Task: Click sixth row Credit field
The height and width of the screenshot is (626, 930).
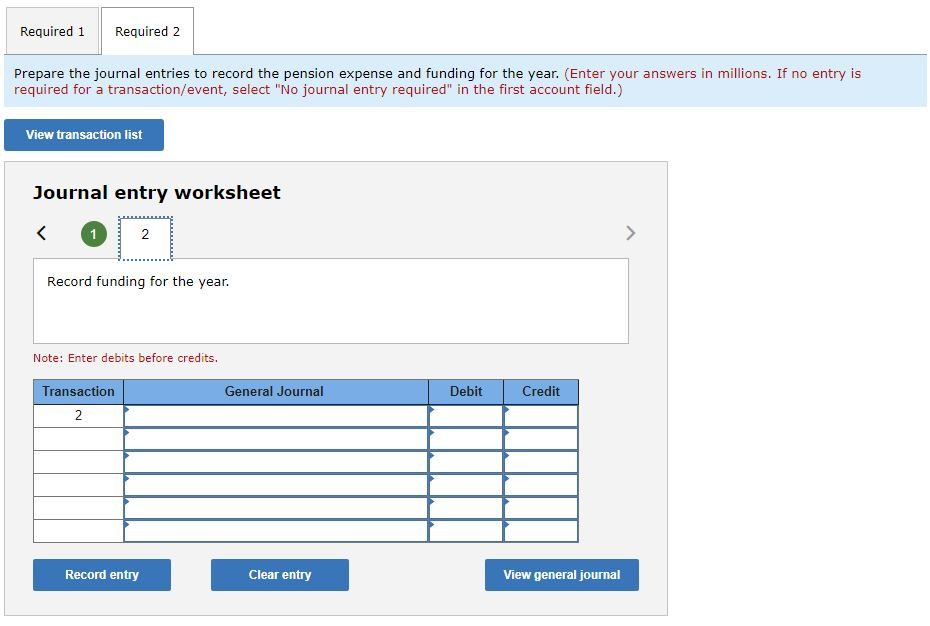Action: click(541, 531)
